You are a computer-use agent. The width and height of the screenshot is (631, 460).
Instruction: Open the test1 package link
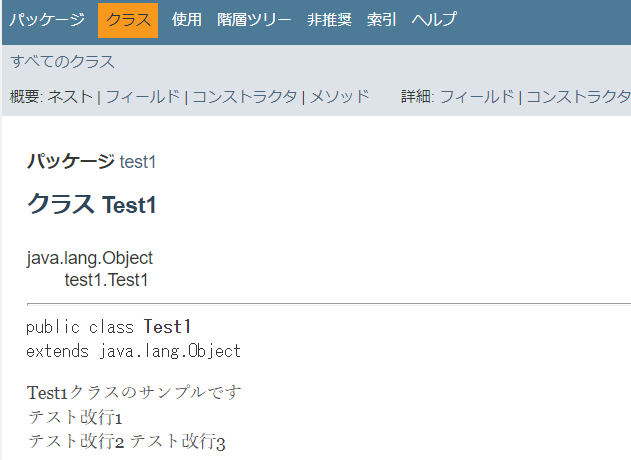(x=138, y=161)
